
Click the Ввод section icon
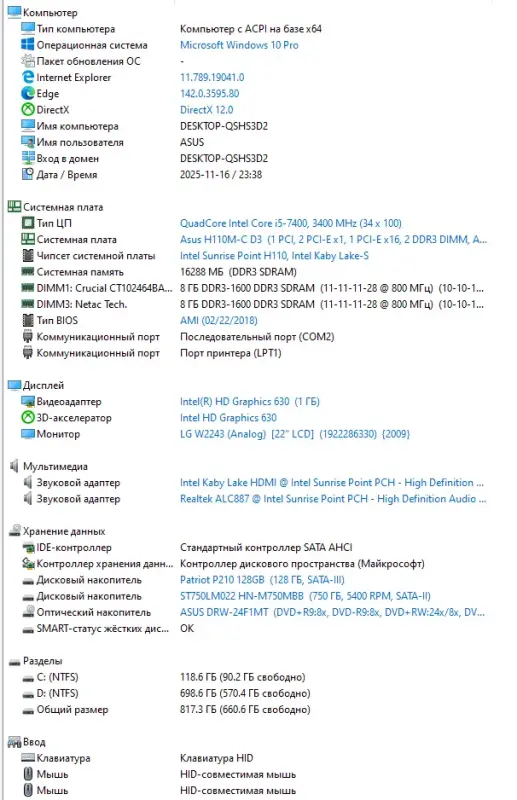click(x=14, y=742)
